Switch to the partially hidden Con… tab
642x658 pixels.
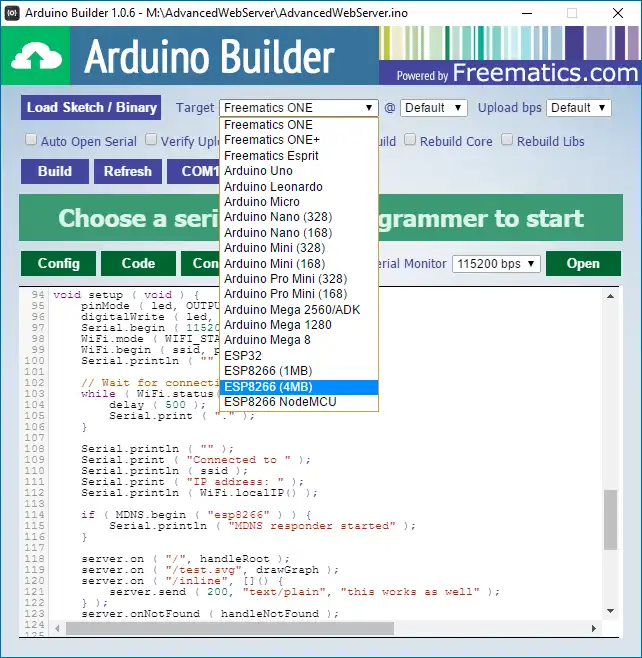click(x=201, y=264)
